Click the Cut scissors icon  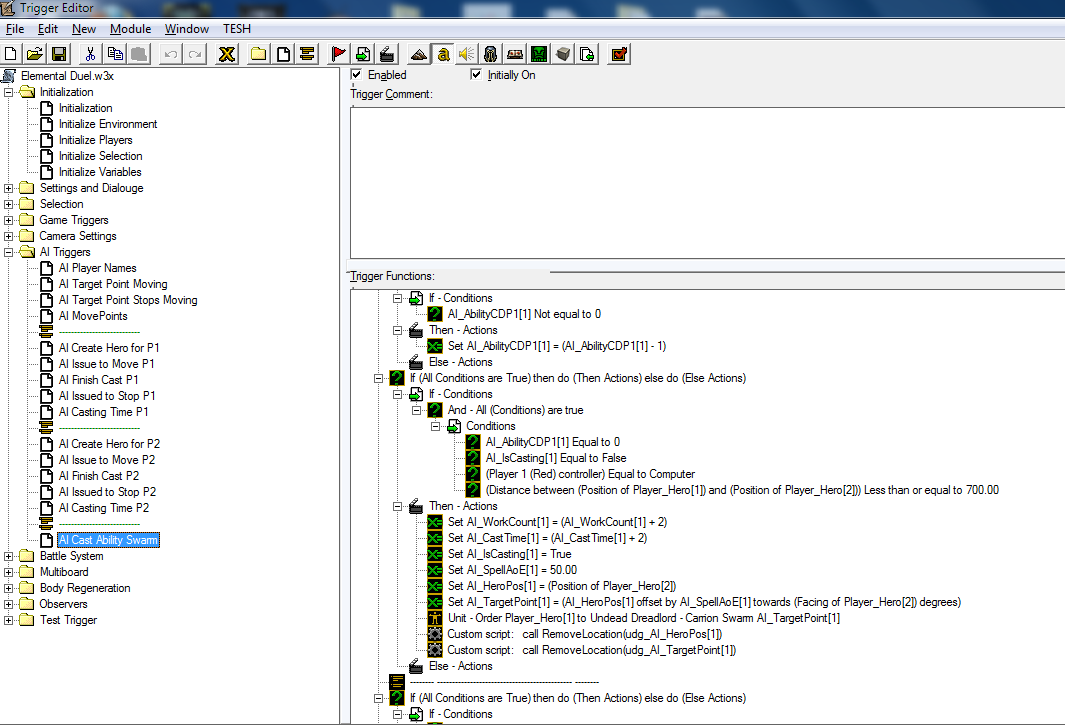point(90,54)
